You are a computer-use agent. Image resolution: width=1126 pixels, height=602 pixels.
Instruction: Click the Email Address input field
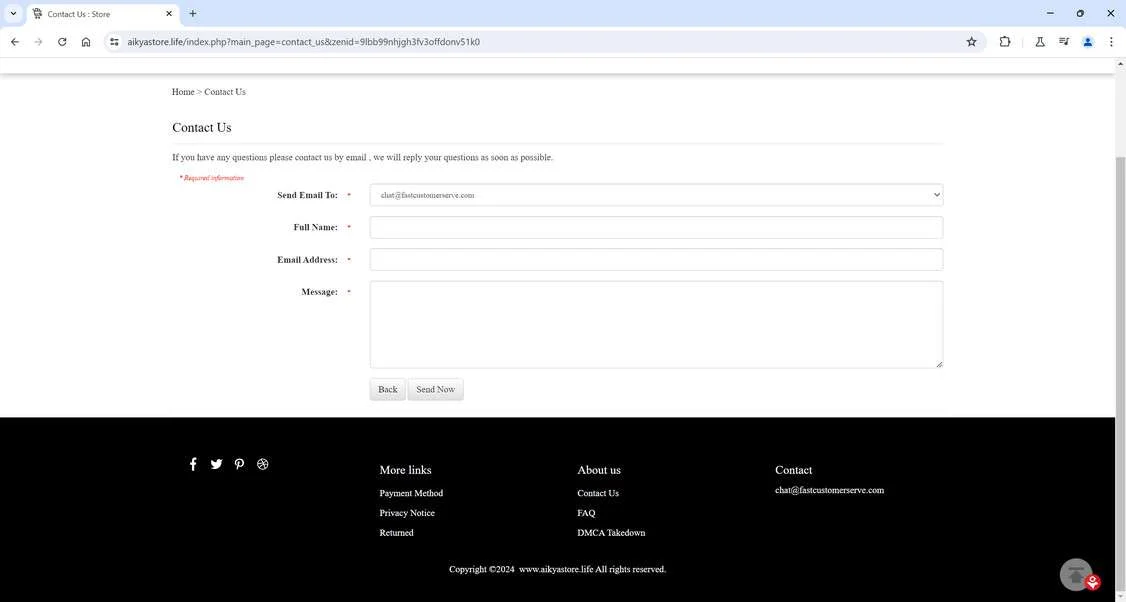pyautogui.click(x=656, y=259)
